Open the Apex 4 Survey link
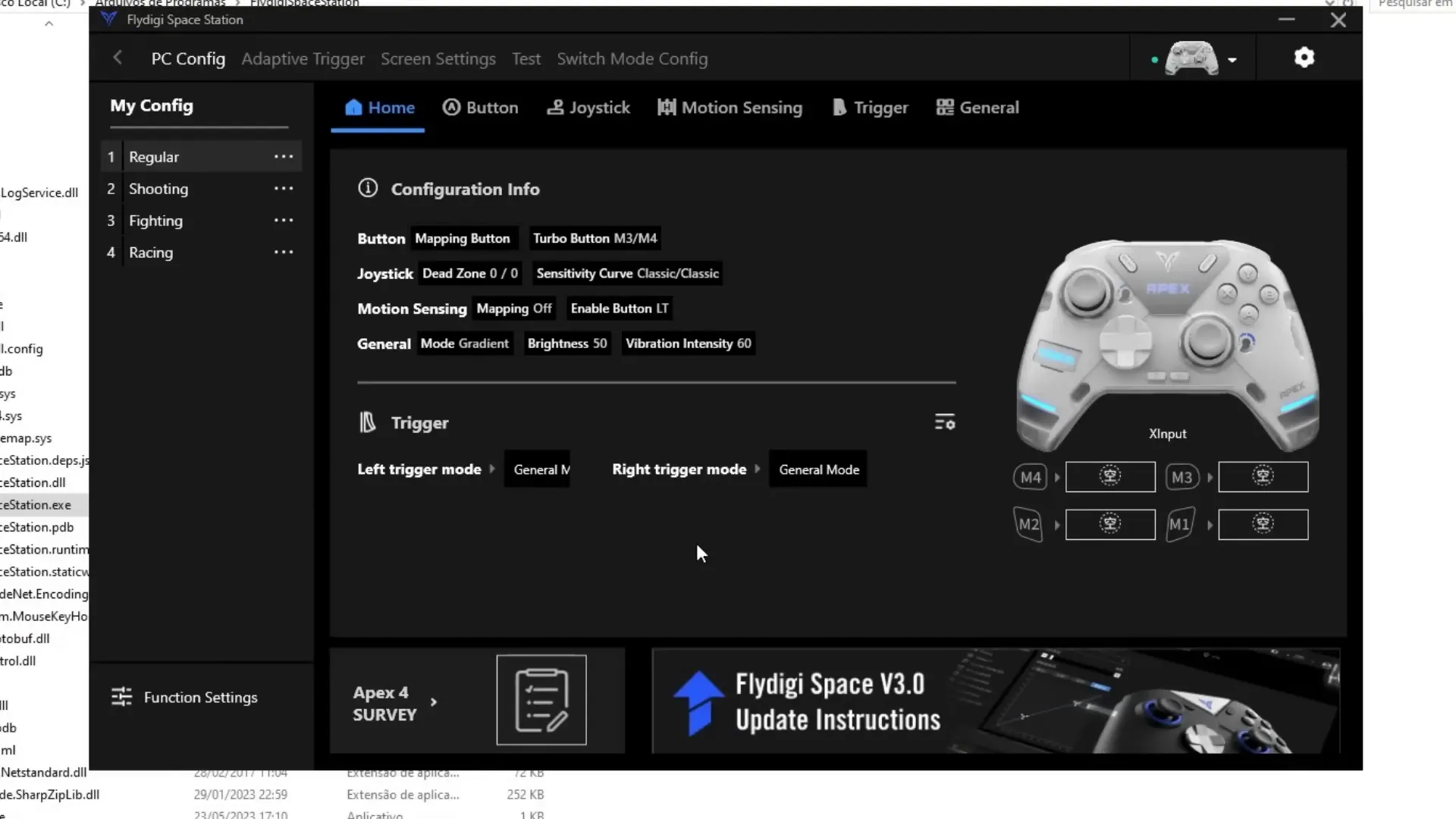Image resolution: width=1456 pixels, height=819 pixels. [395, 703]
